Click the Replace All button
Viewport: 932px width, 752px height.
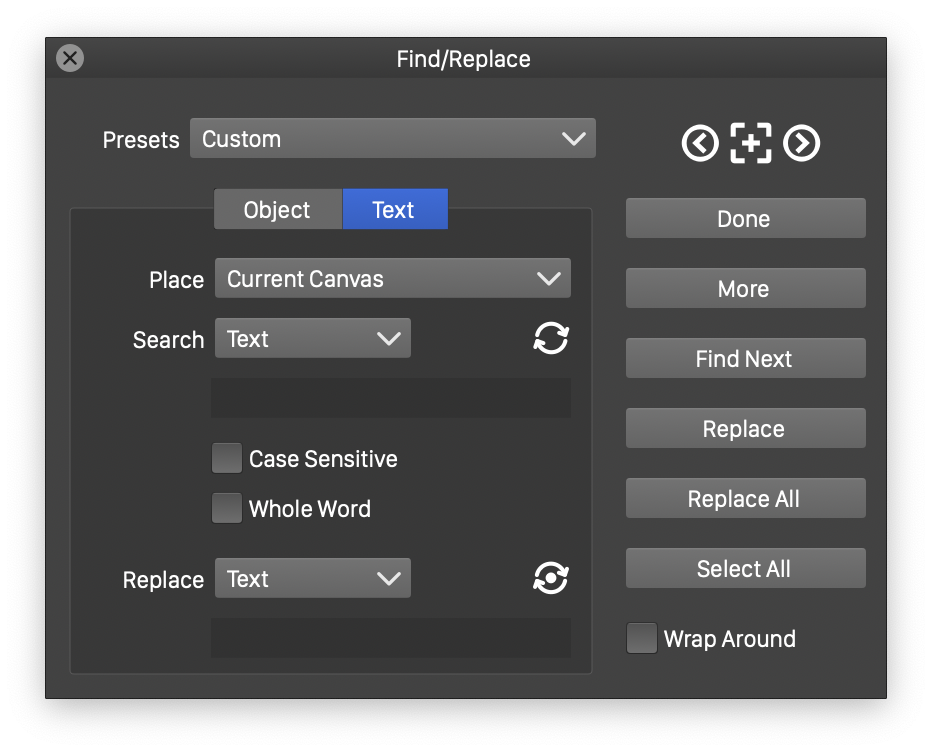(x=745, y=499)
